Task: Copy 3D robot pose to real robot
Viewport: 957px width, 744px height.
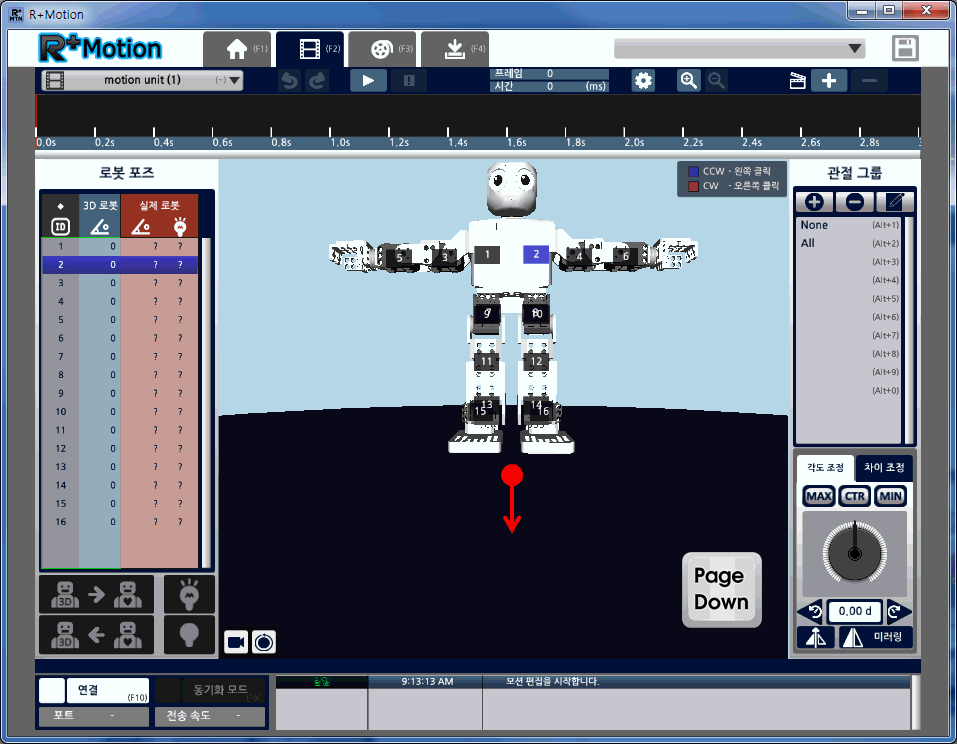Action: (x=96, y=595)
